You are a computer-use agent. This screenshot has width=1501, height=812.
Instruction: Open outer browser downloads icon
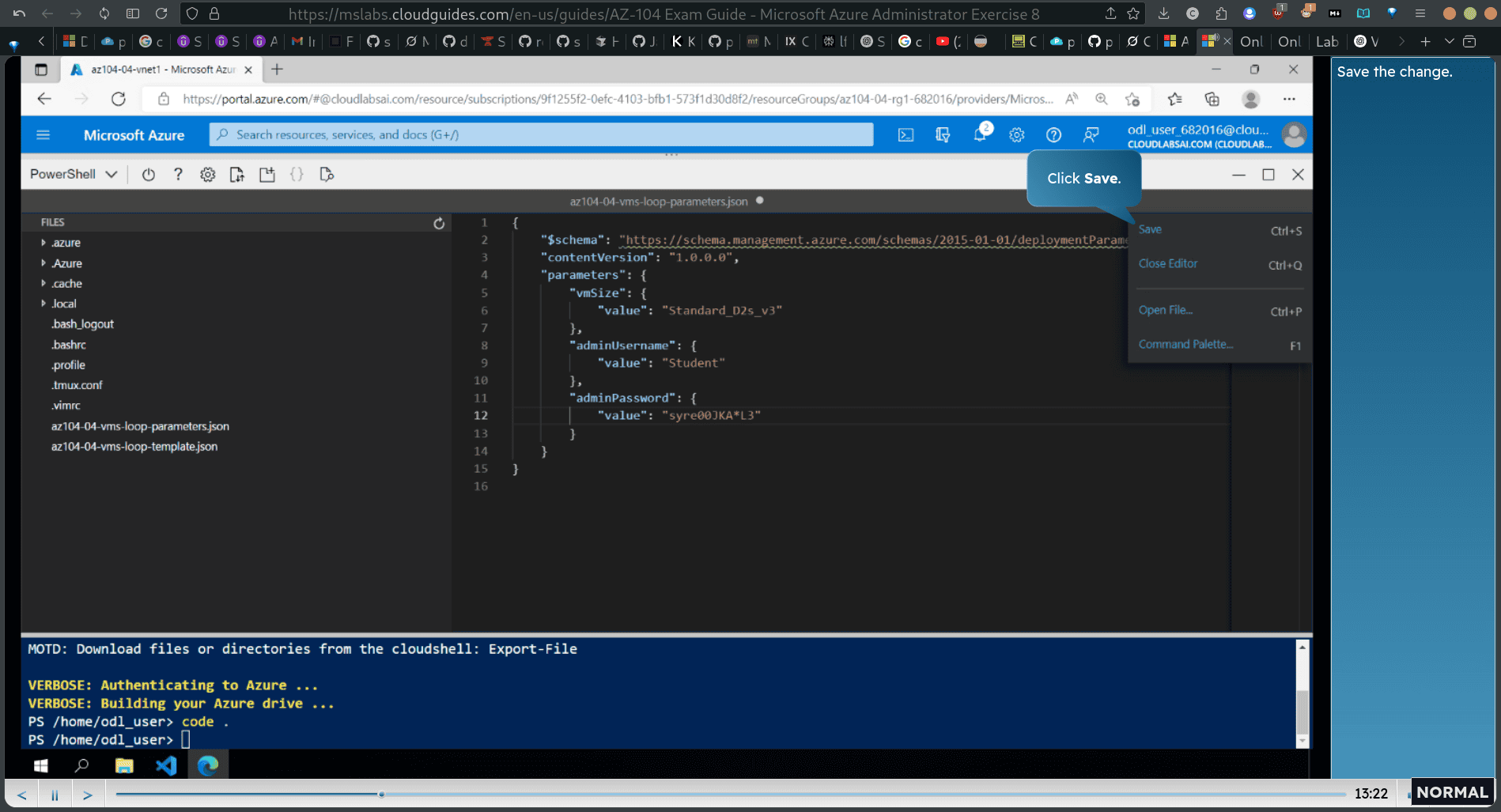click(1163, 13)
